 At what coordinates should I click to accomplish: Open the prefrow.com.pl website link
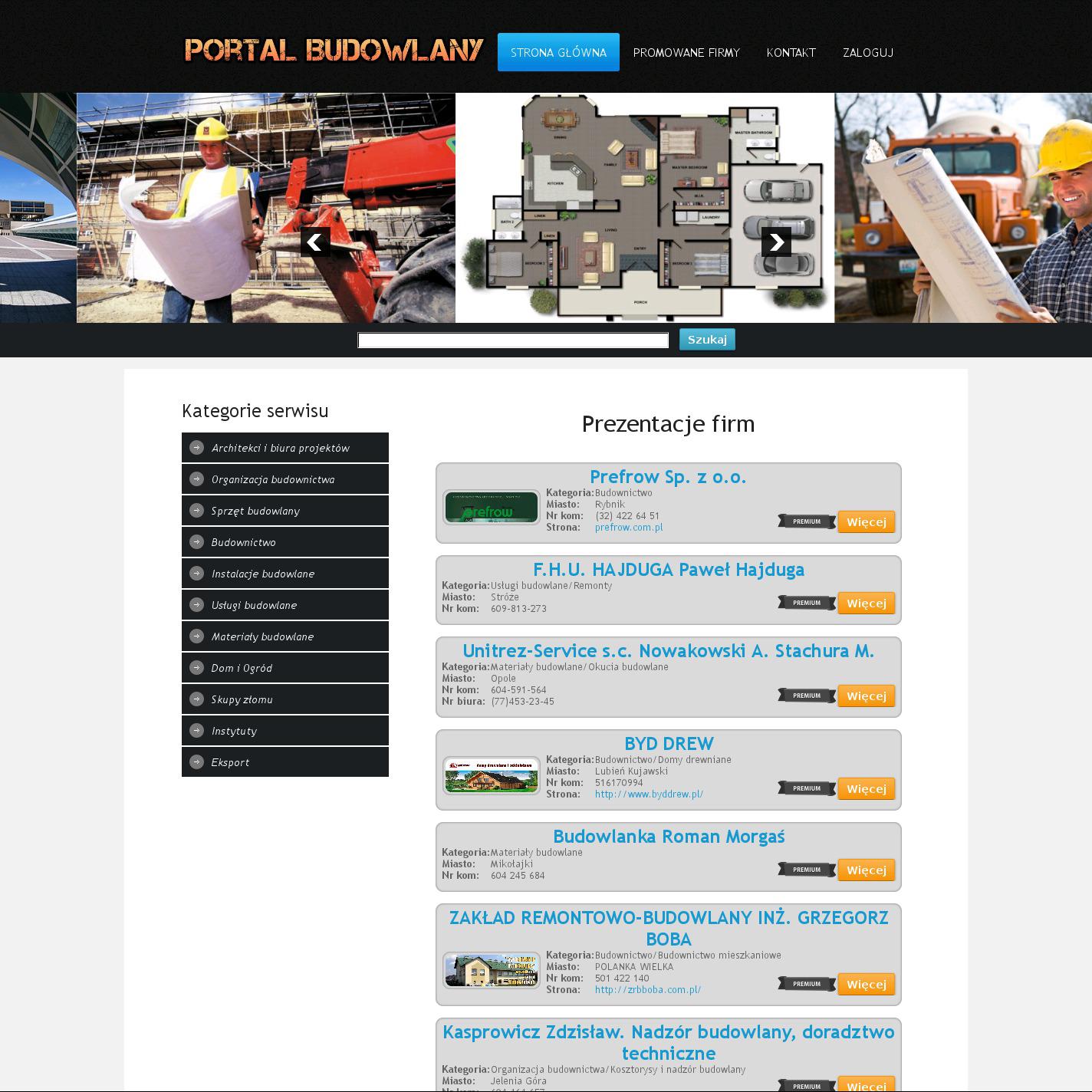[x=628, y=528]
